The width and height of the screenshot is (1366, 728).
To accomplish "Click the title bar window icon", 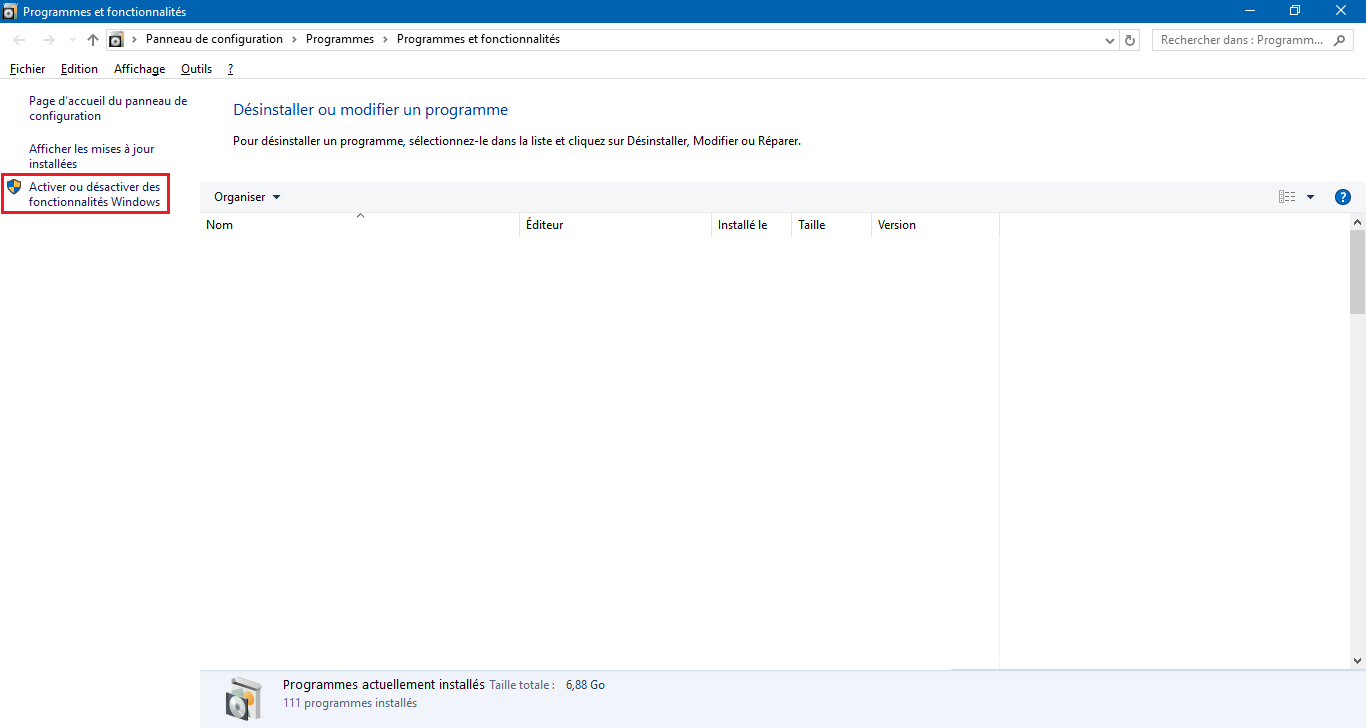I will click(10, 11).
